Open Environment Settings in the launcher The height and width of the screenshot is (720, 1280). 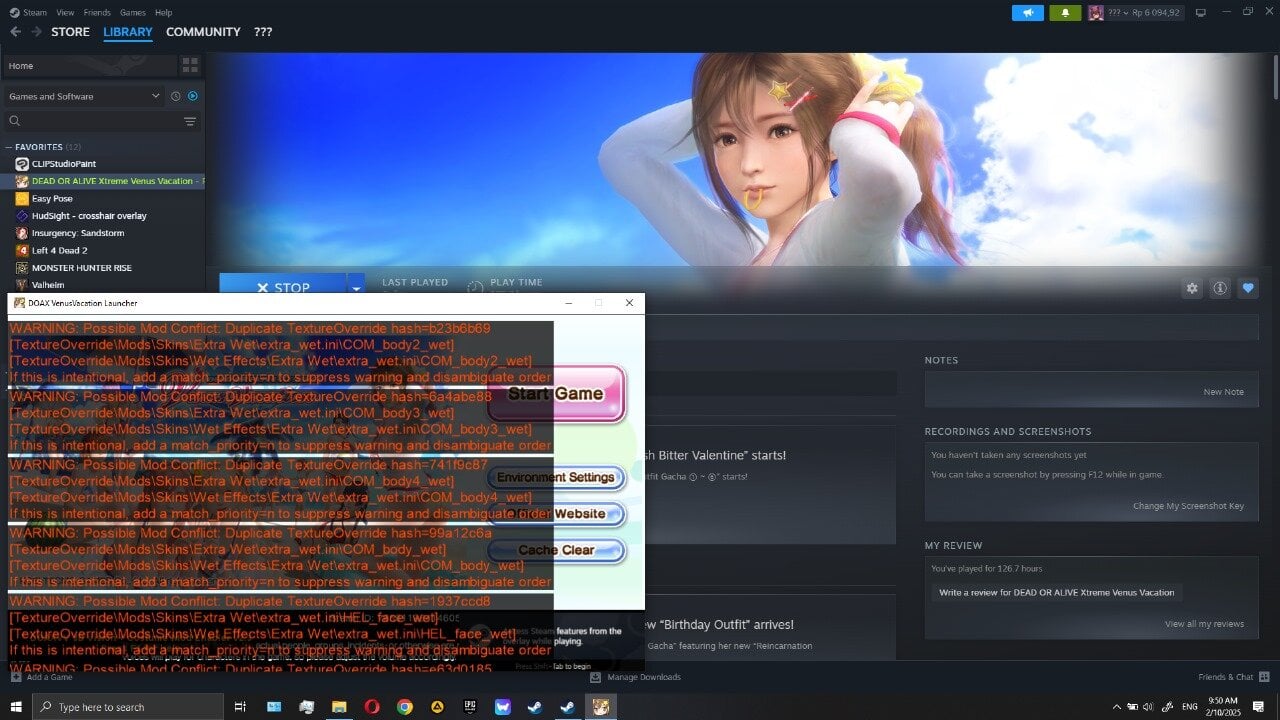(x=556, y=477)
